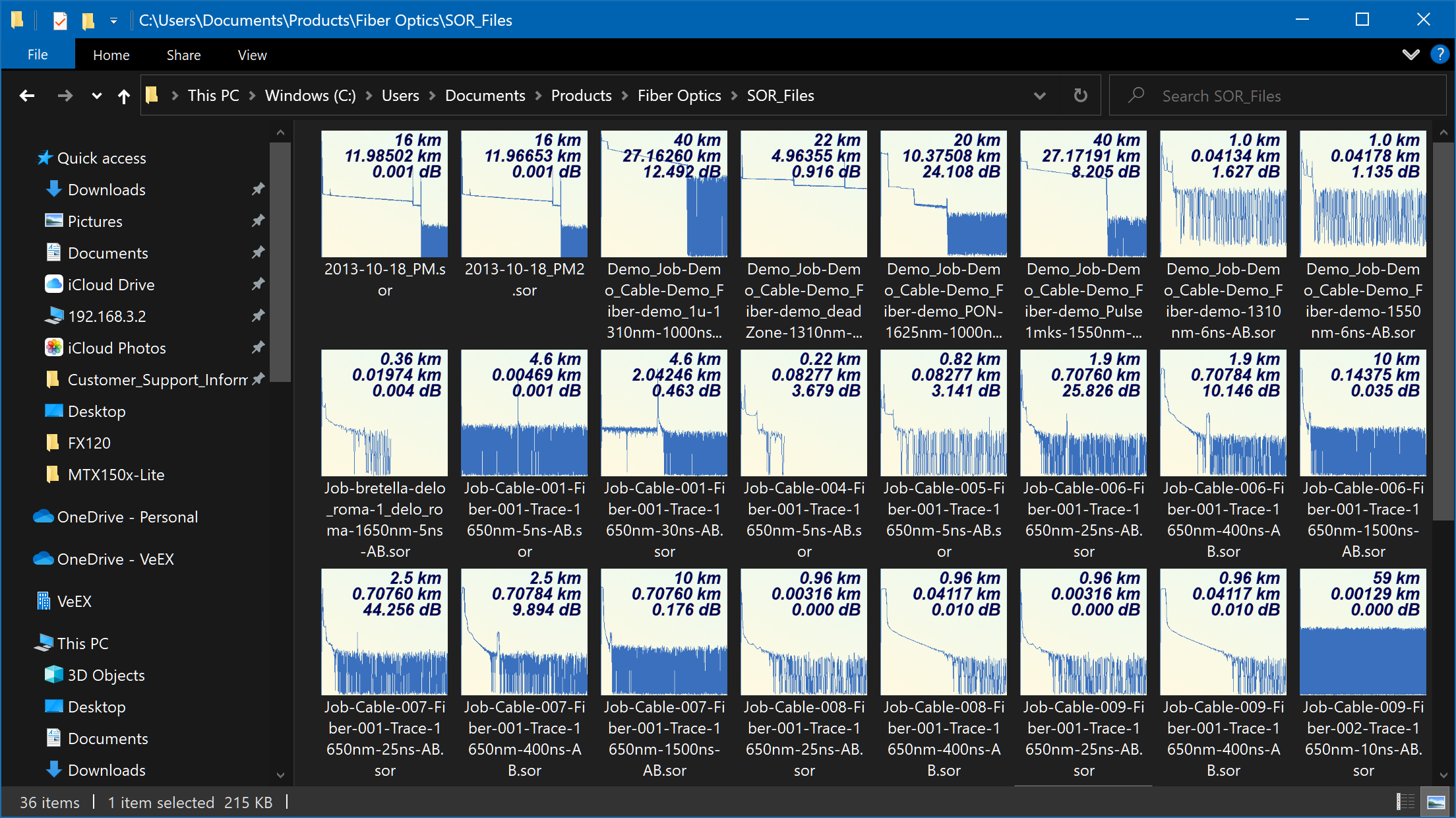Image resolution: width=1456 pixels, height=818 pixels.
Task: Switch to Details view layout
Action: coord(1405,802)
